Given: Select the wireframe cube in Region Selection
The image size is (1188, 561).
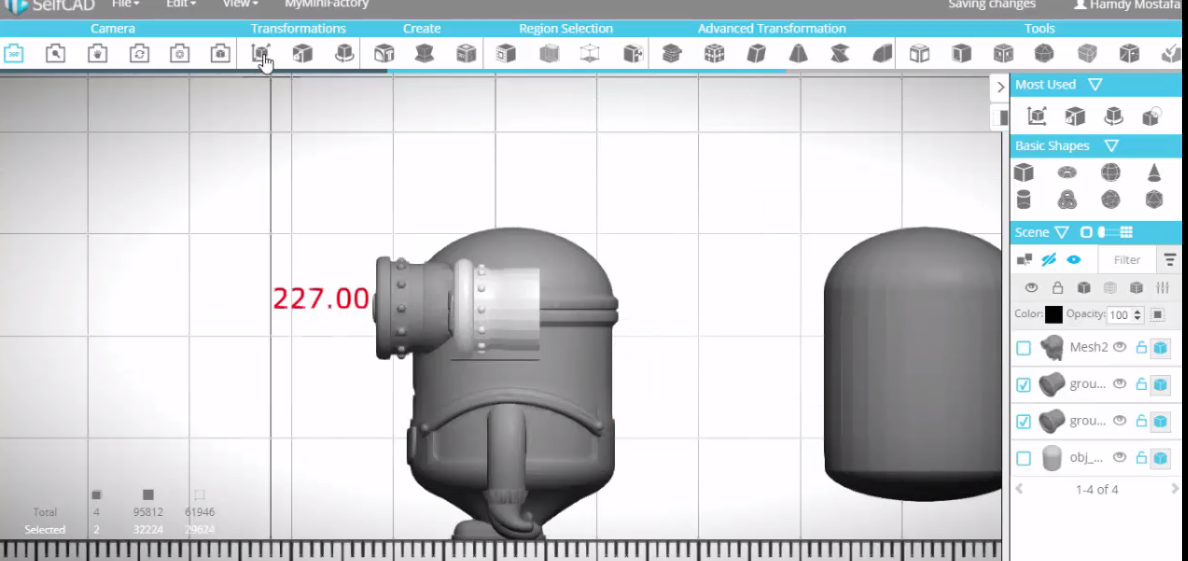Looking at the screenshot, I should click(x=589, y=54).
